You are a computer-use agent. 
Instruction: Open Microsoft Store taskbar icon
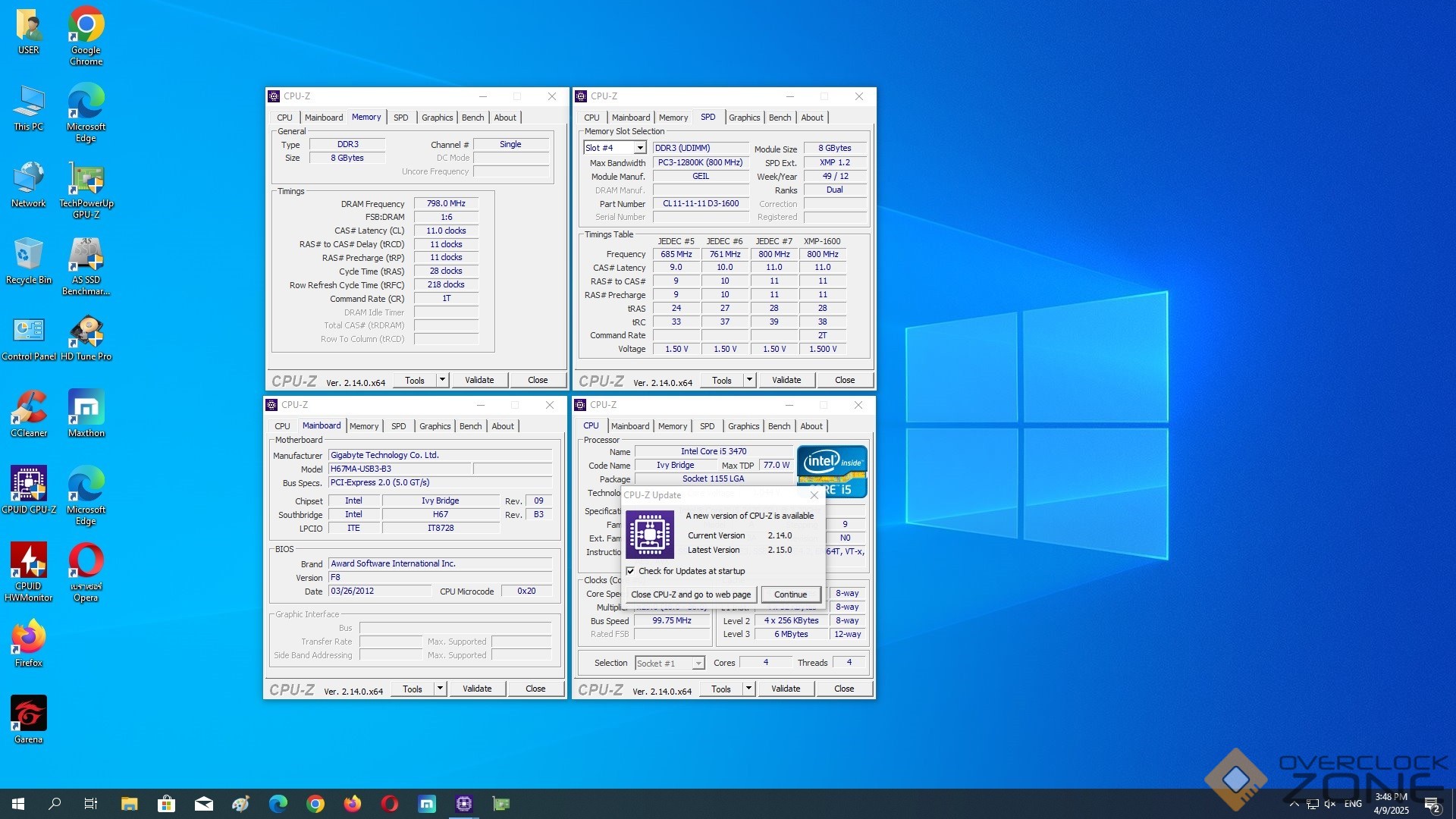tap(166, 804)
